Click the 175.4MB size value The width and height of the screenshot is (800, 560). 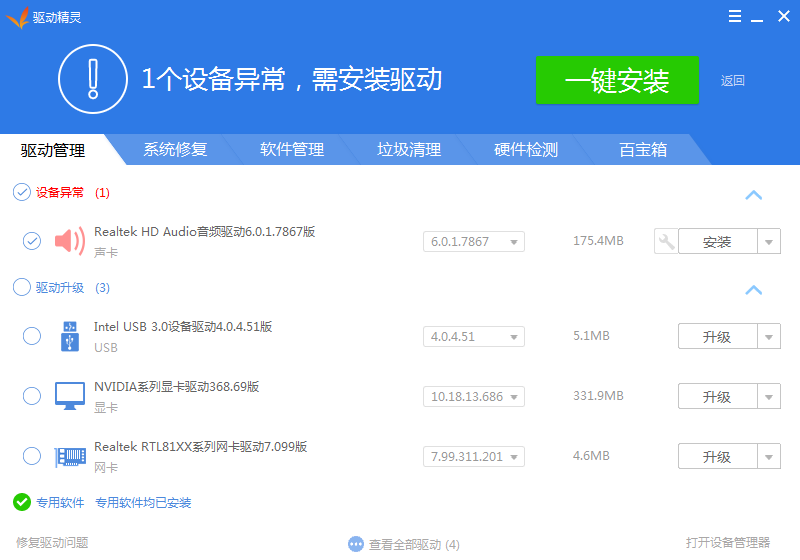click(598, 241)
